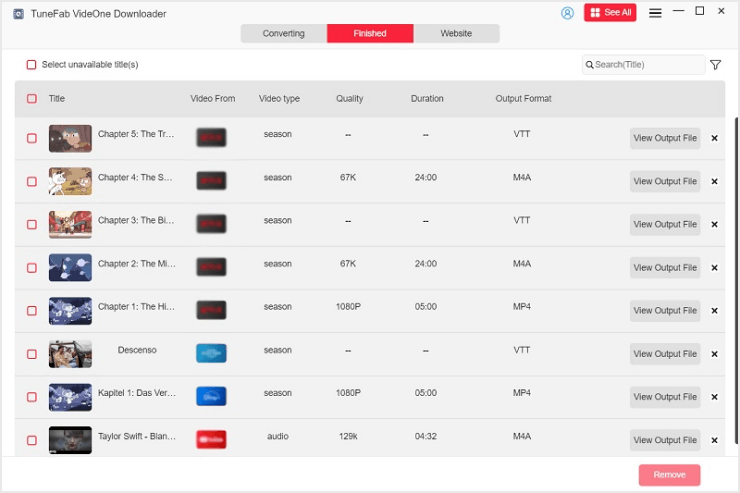740x493 pixels.
Task: Check the select-all checkbox in table header
Action: tap(32, 99)
